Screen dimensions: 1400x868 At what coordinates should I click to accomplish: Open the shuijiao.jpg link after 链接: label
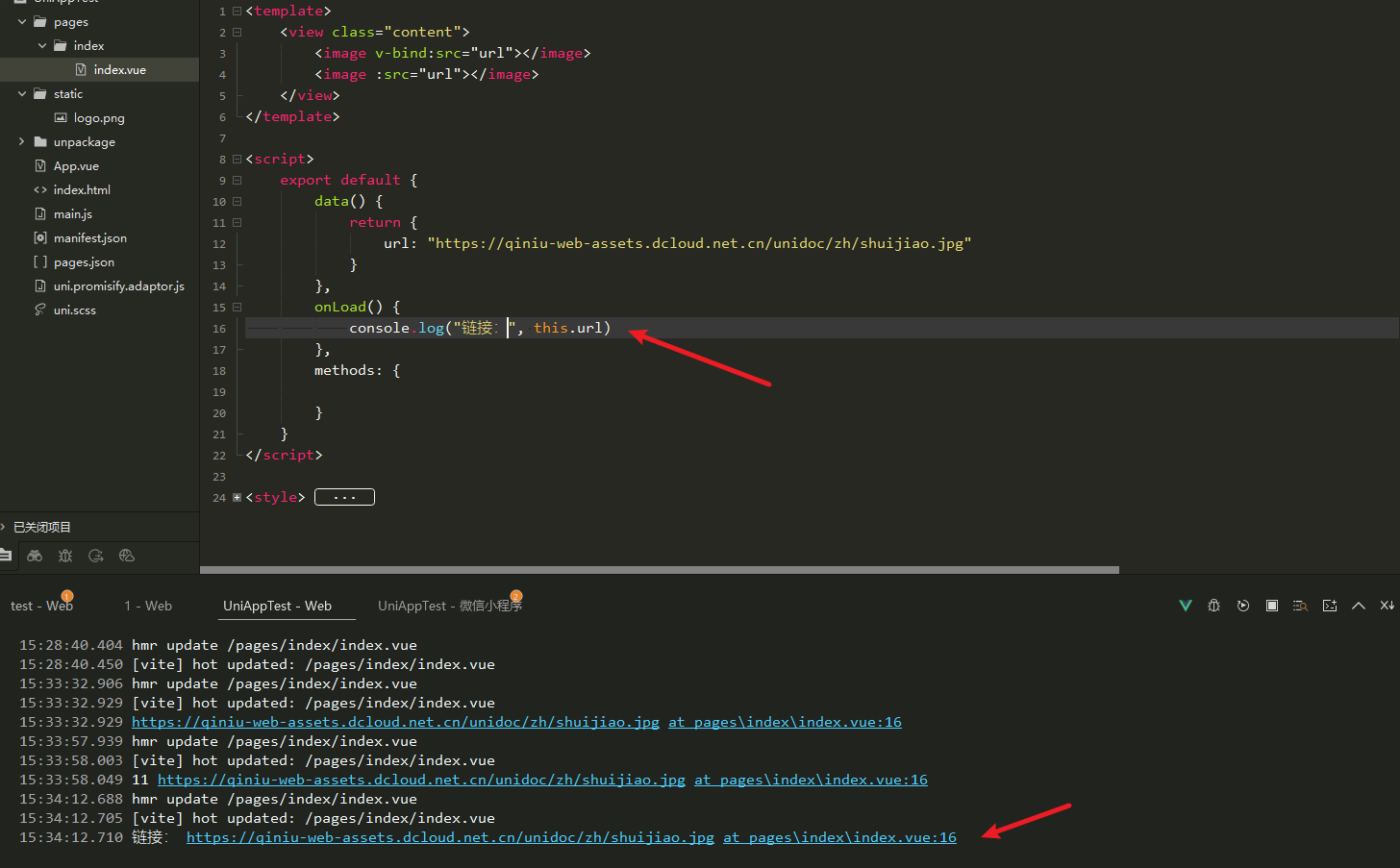pos(450,837)
